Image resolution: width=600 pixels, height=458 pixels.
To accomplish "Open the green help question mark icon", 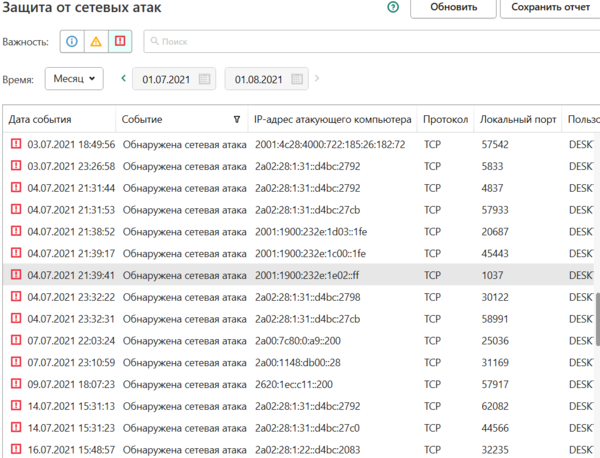I will [x=392, y=8].
